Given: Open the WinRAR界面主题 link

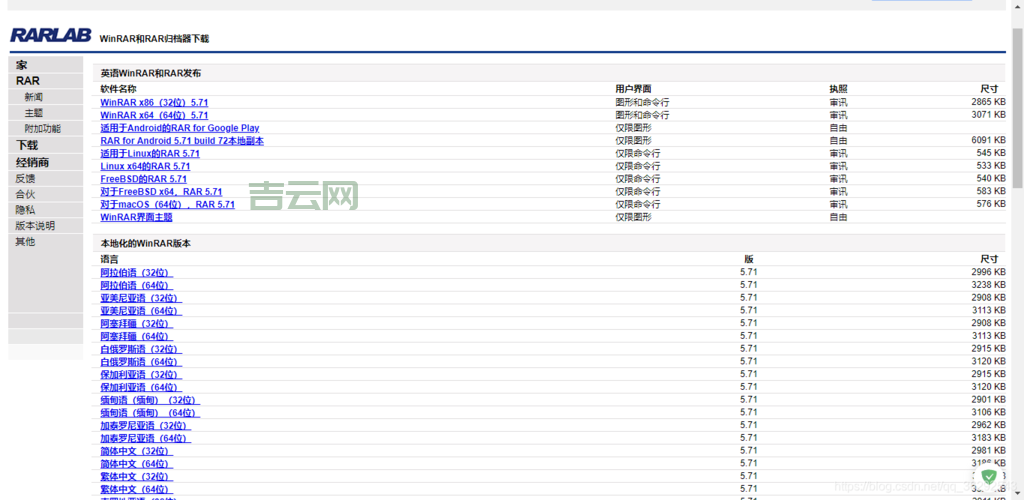Looking at the screenshot, I should click(136, 217).
